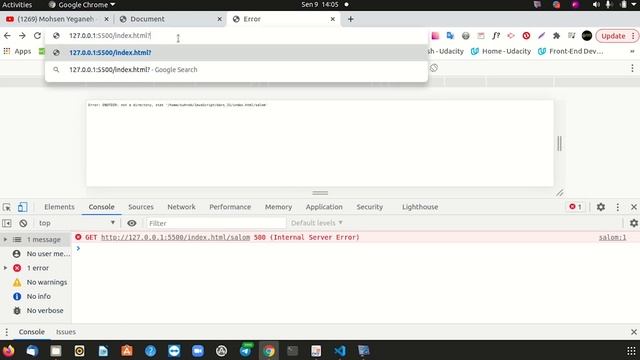Viewport: 640px width, 360px height.
Task: Open Telegram from the dock
Action: [x=245, y=351]
